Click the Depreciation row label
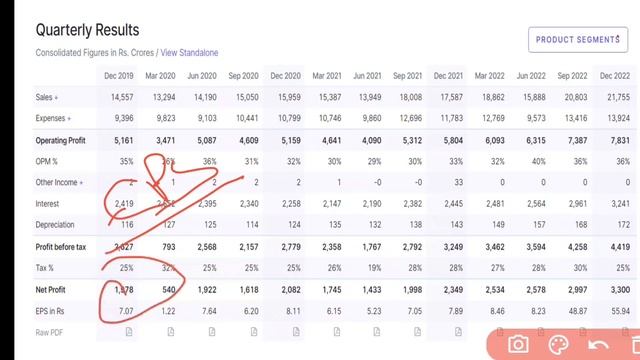The image size is (640, 360). coord(55,225)
